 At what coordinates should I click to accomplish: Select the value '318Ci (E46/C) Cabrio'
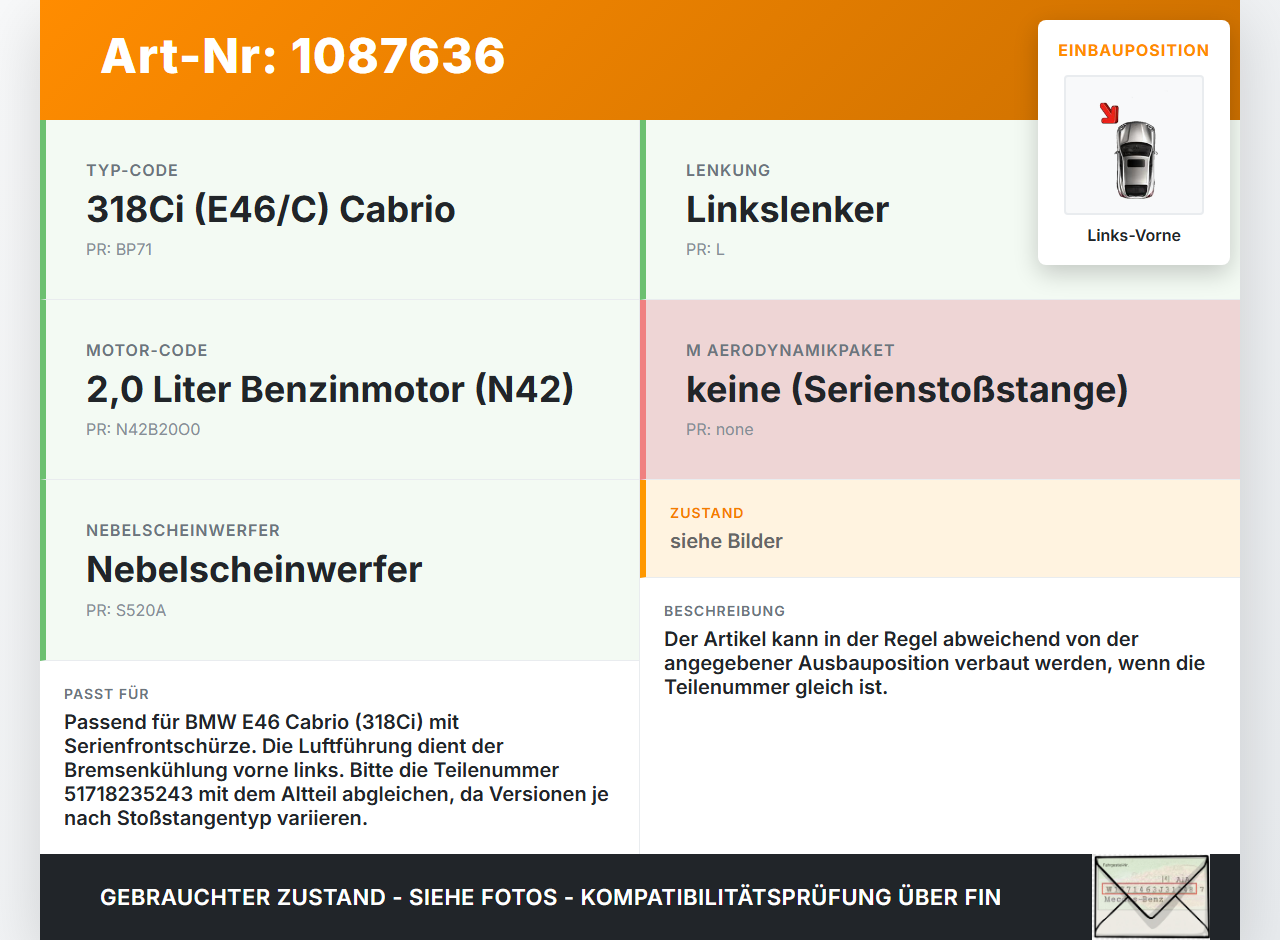pos(271,210)
